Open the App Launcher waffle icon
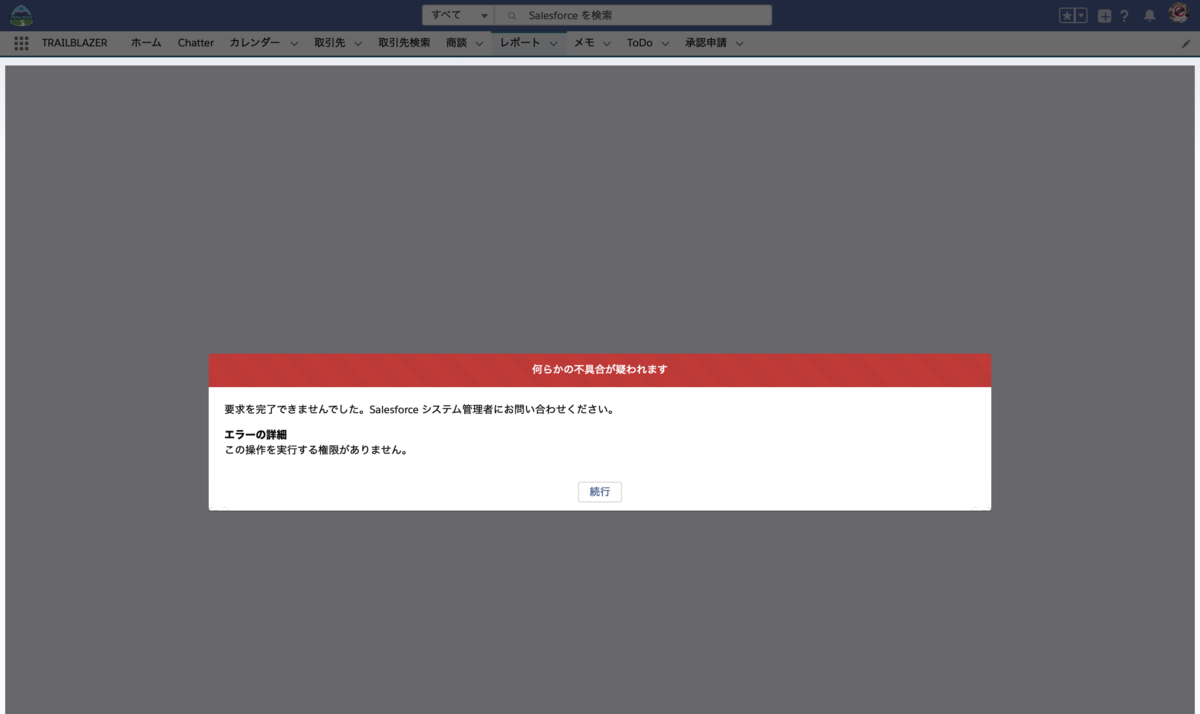The image size is (1200, 714). pos(20,43)
